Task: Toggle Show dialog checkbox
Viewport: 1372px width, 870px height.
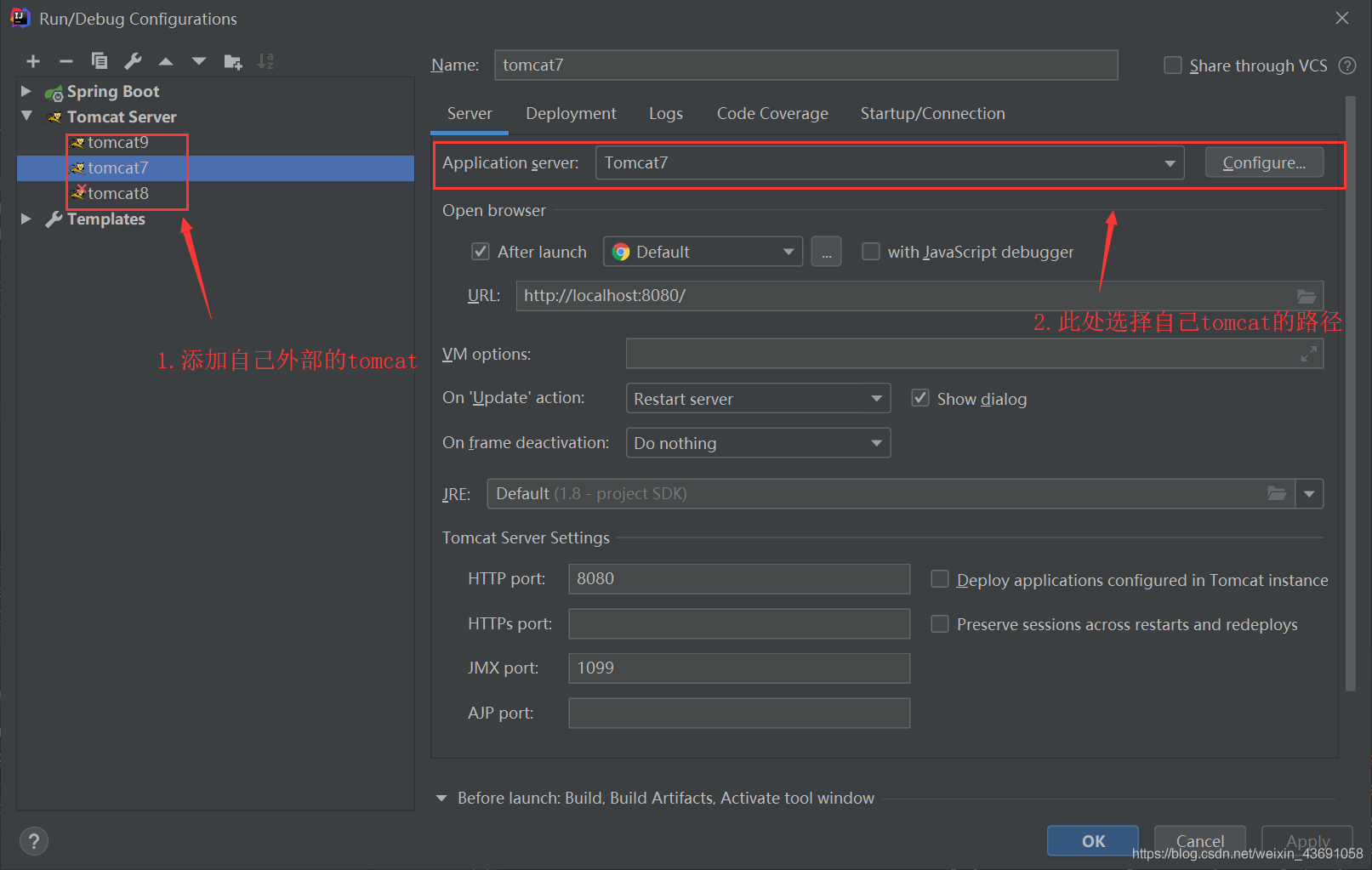Action: (920, 398)
